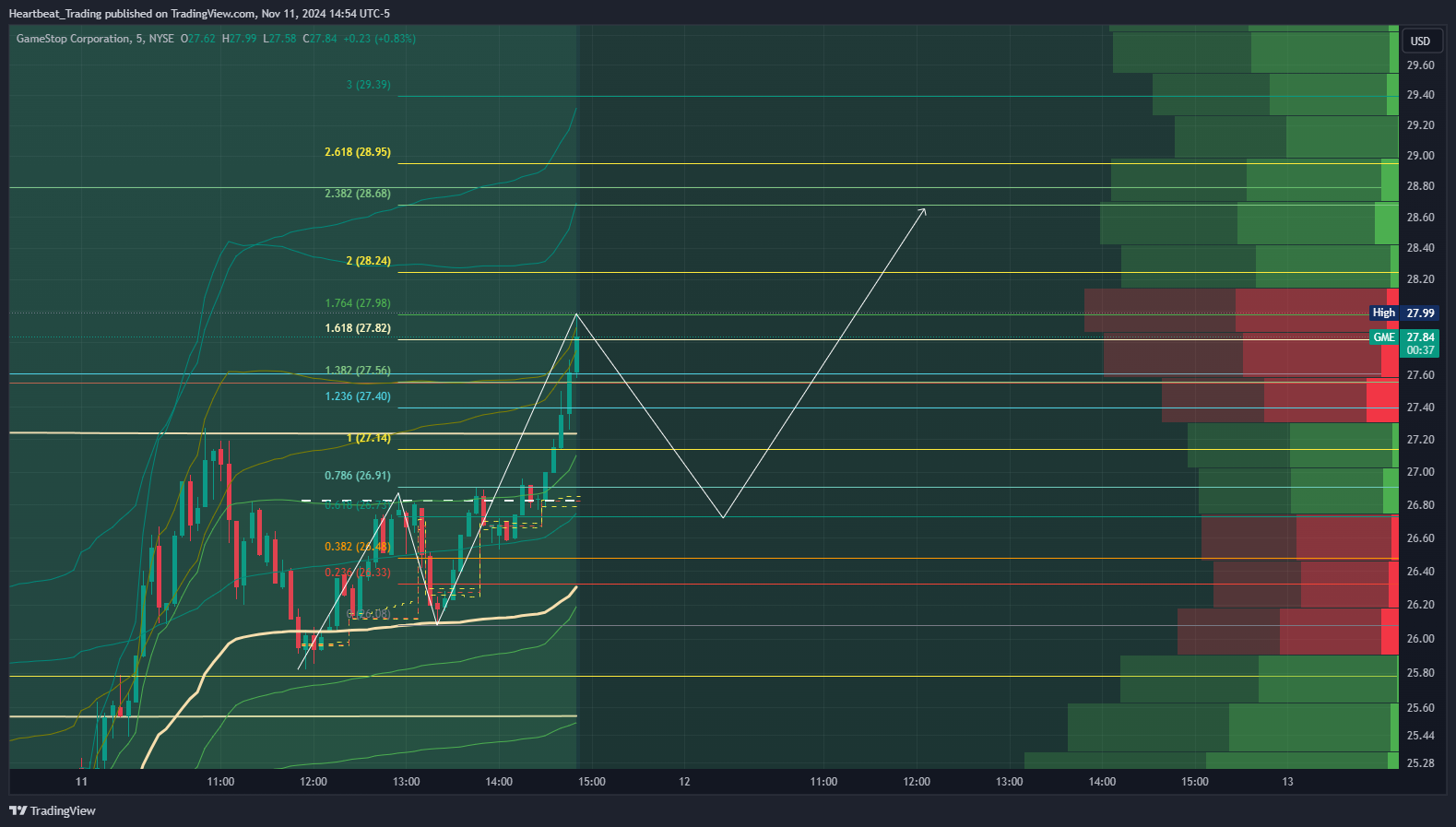Click the 26.80 tick on price axis
The width and height of the screenshot is (1456, 827).
(x=1420, y=505)
